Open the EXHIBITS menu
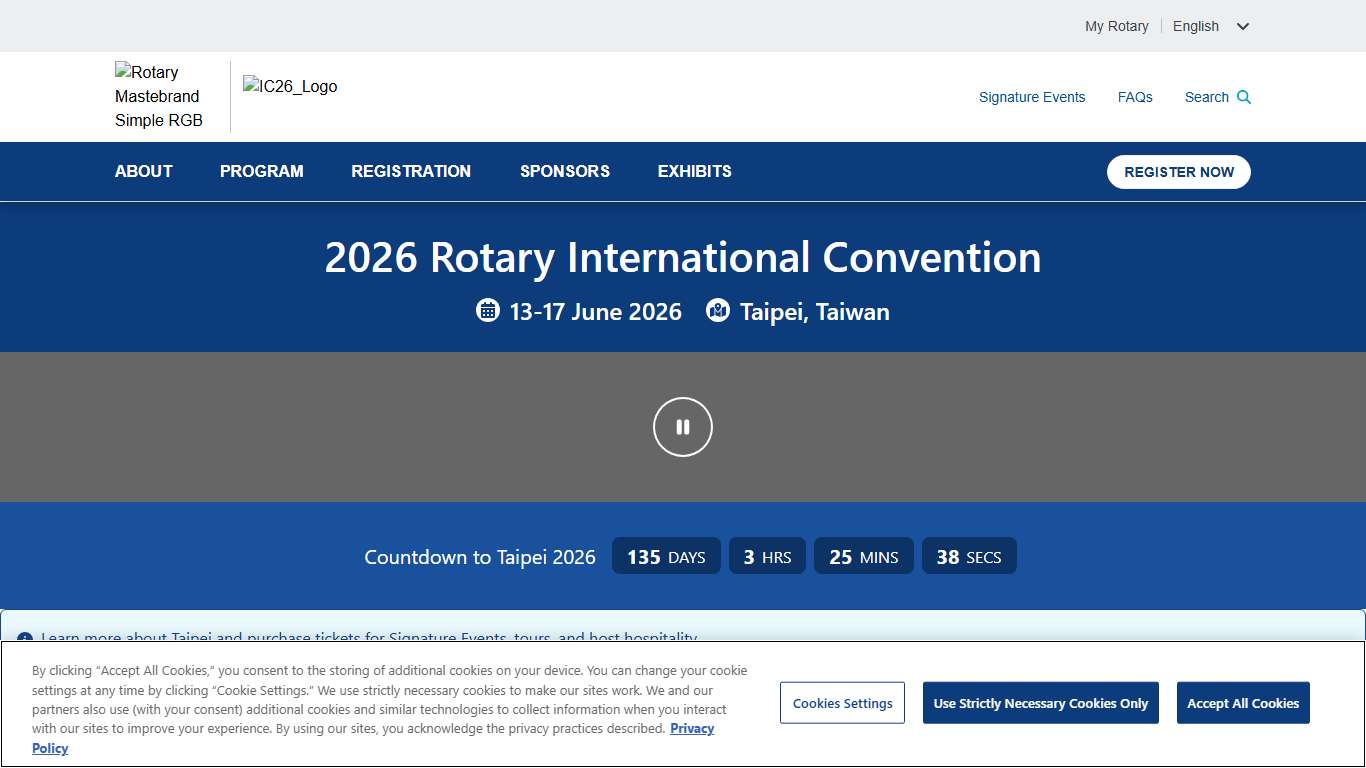 coord(694,171)
